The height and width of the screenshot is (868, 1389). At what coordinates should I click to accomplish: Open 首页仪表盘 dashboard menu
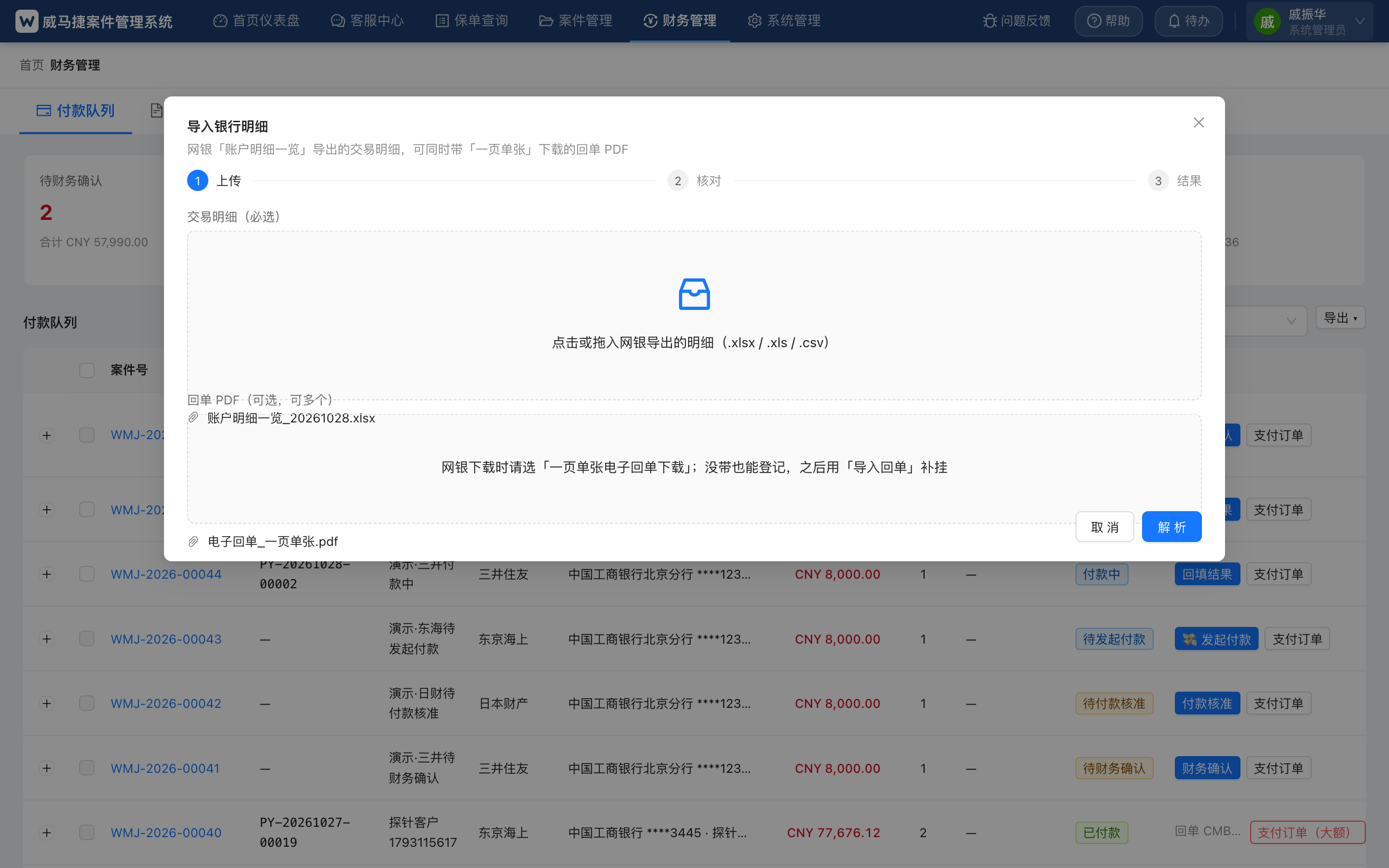[256, 21]
